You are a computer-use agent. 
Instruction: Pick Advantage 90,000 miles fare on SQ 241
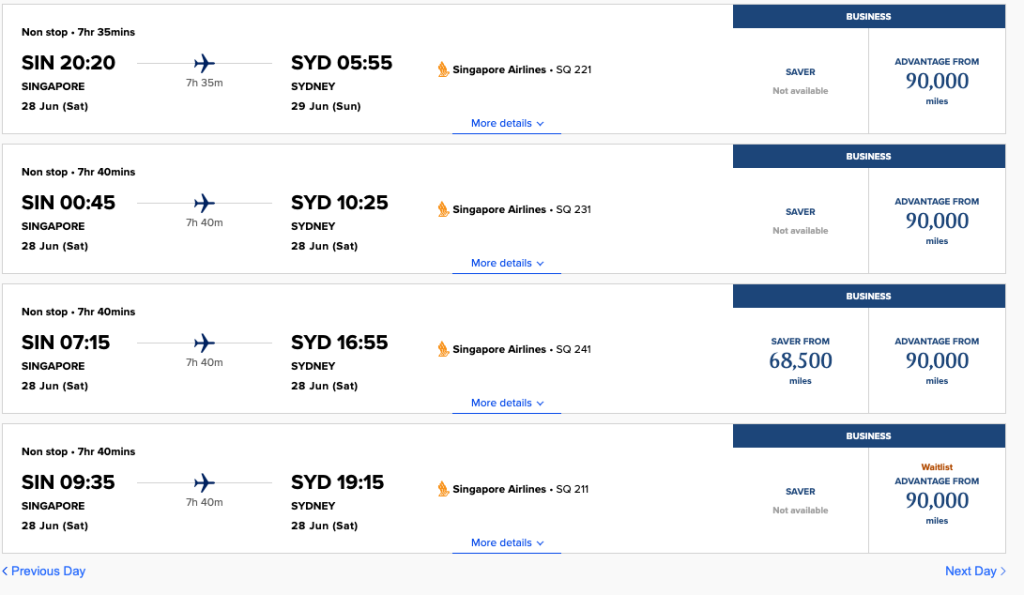coord(936,361)
